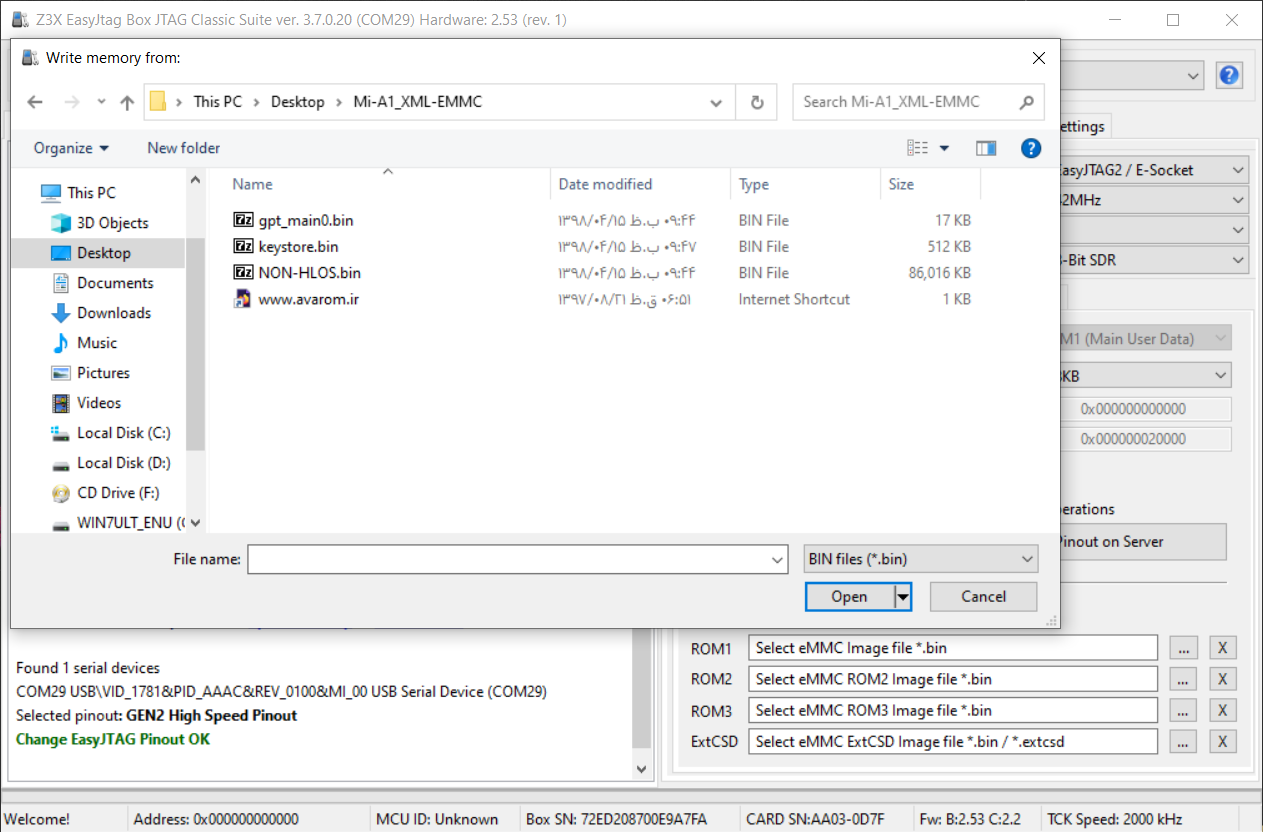Change the file view layout icon
This screenshot has width=1263, height=832.
click(x=917, y=148)
